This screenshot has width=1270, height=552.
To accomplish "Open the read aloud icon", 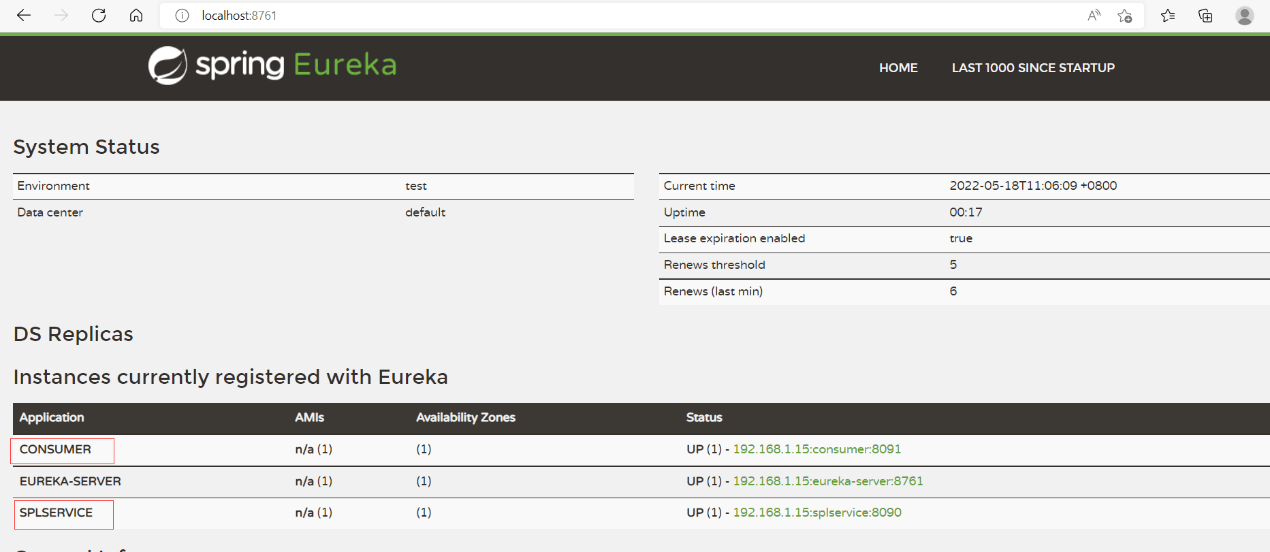I will click(1095, 16).
